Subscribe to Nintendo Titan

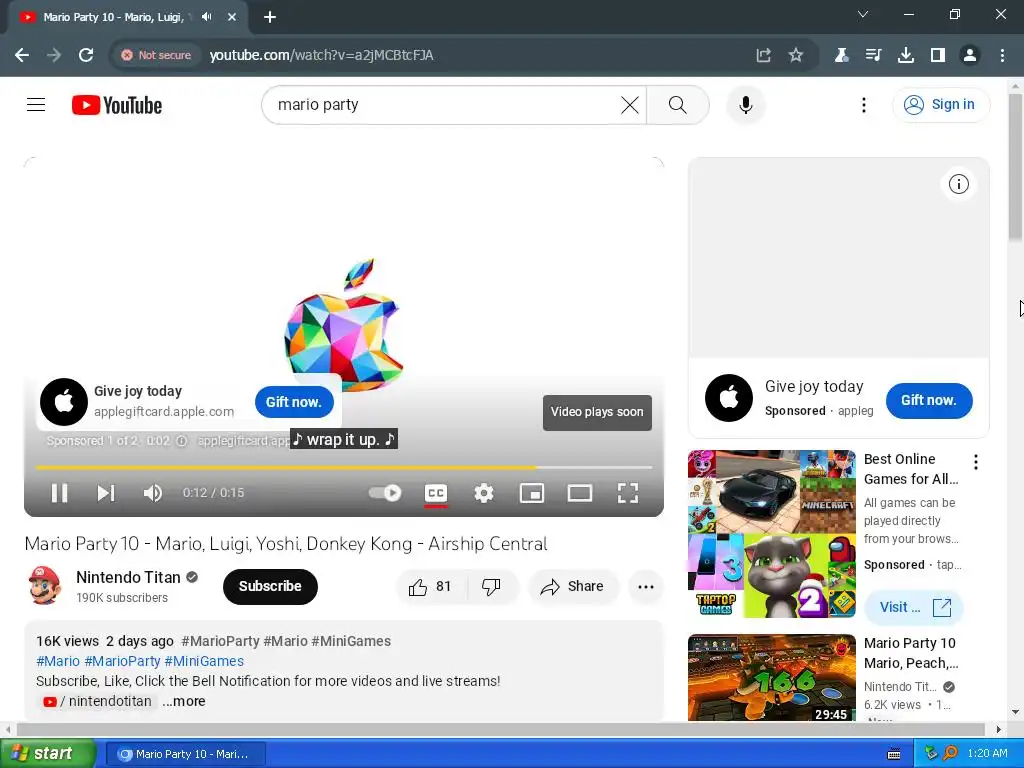pyautogui.click(x=270, y=586)
